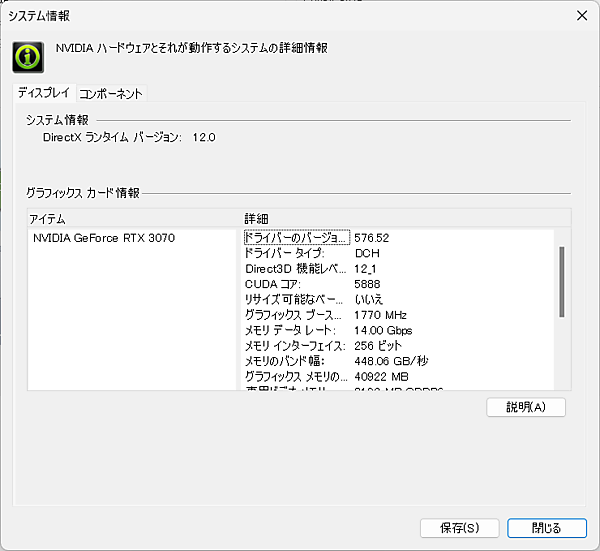Select the グラフィックス メモリの... row label
This screenshot has height=551, width=600.
[x=296, y=377]
